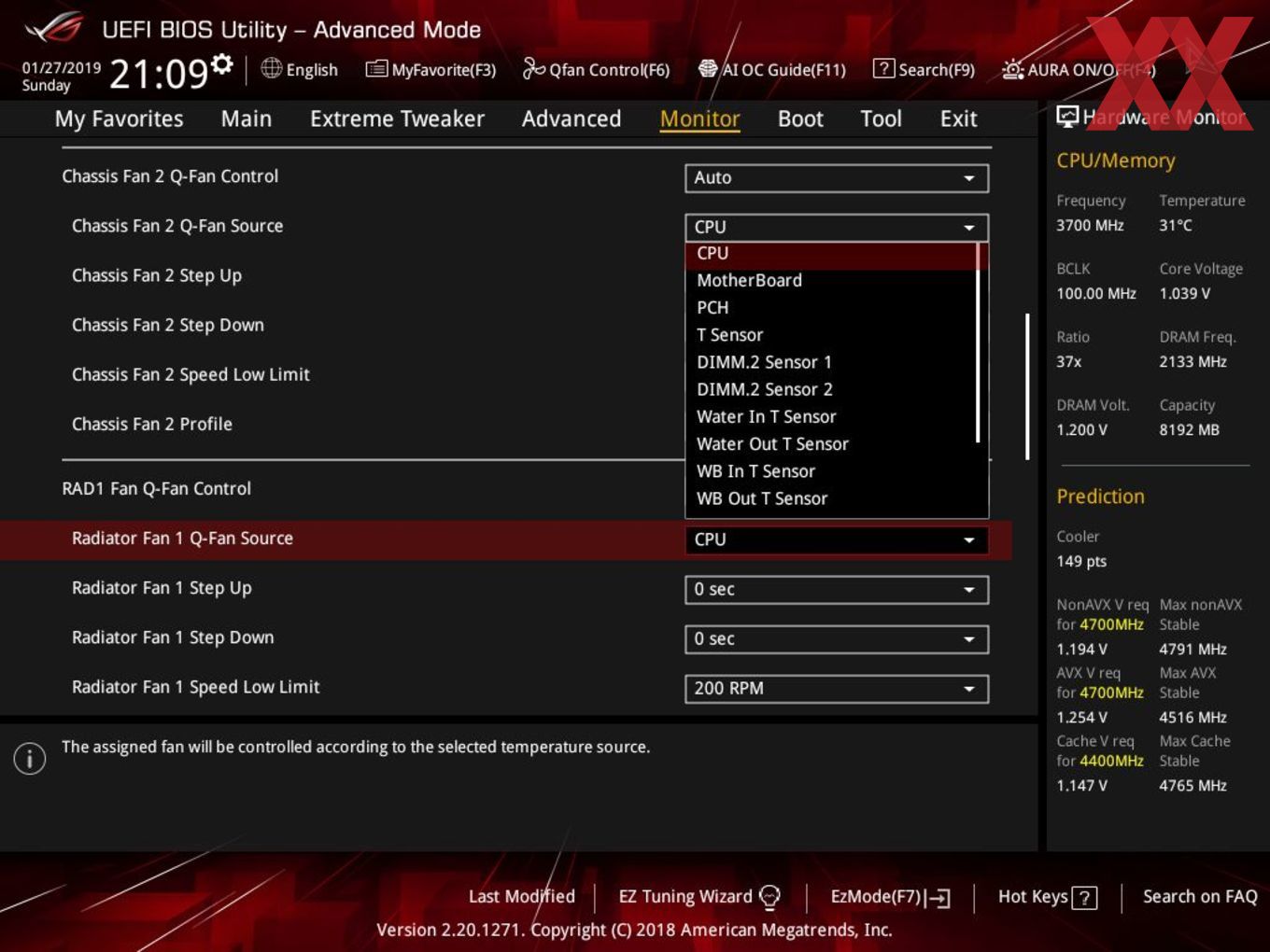Choose PCH in the source list

pyautogui.click(x=830, y=307)
